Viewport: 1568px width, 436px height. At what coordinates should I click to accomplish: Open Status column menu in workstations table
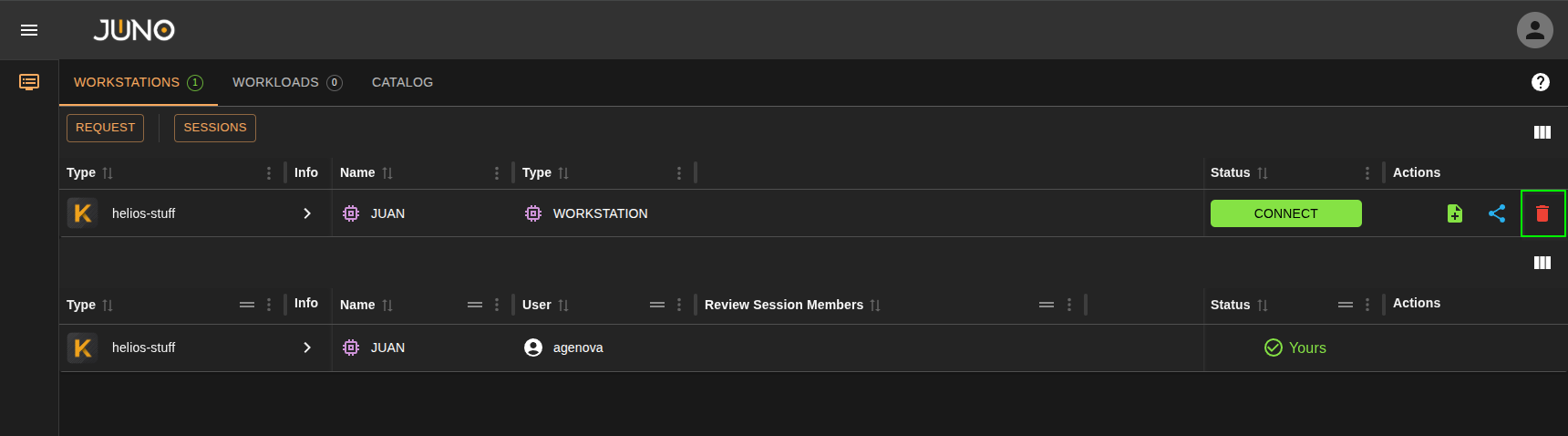click(1367, 173)
